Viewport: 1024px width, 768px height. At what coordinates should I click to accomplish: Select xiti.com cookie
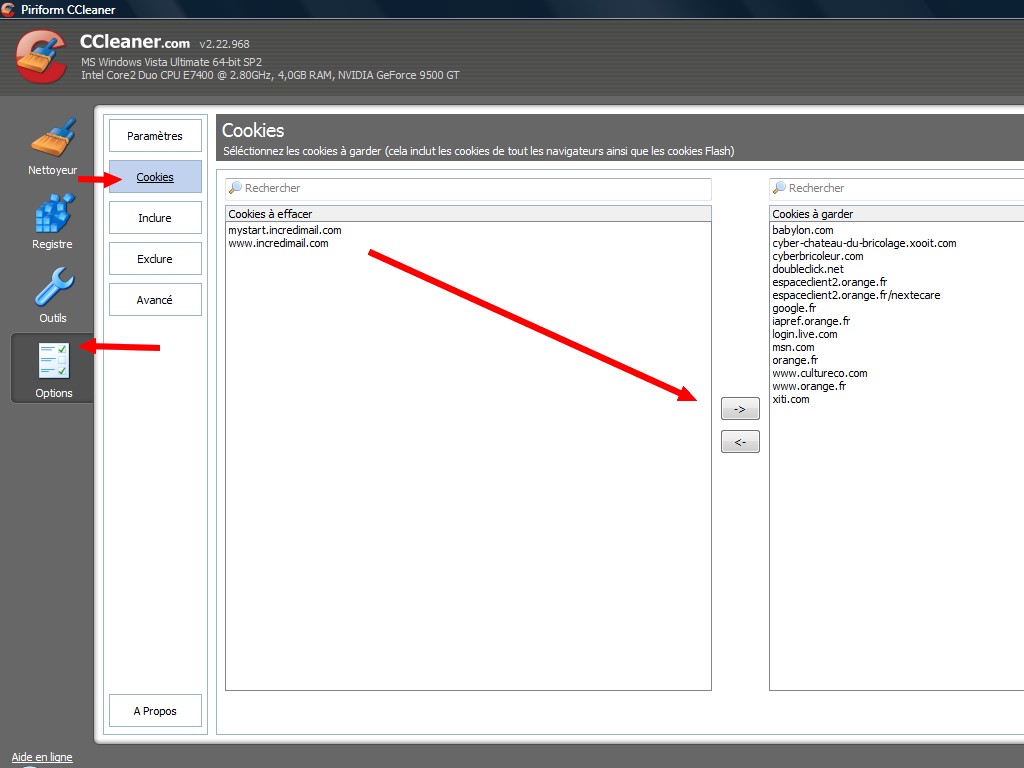click(x=791, y=400)
